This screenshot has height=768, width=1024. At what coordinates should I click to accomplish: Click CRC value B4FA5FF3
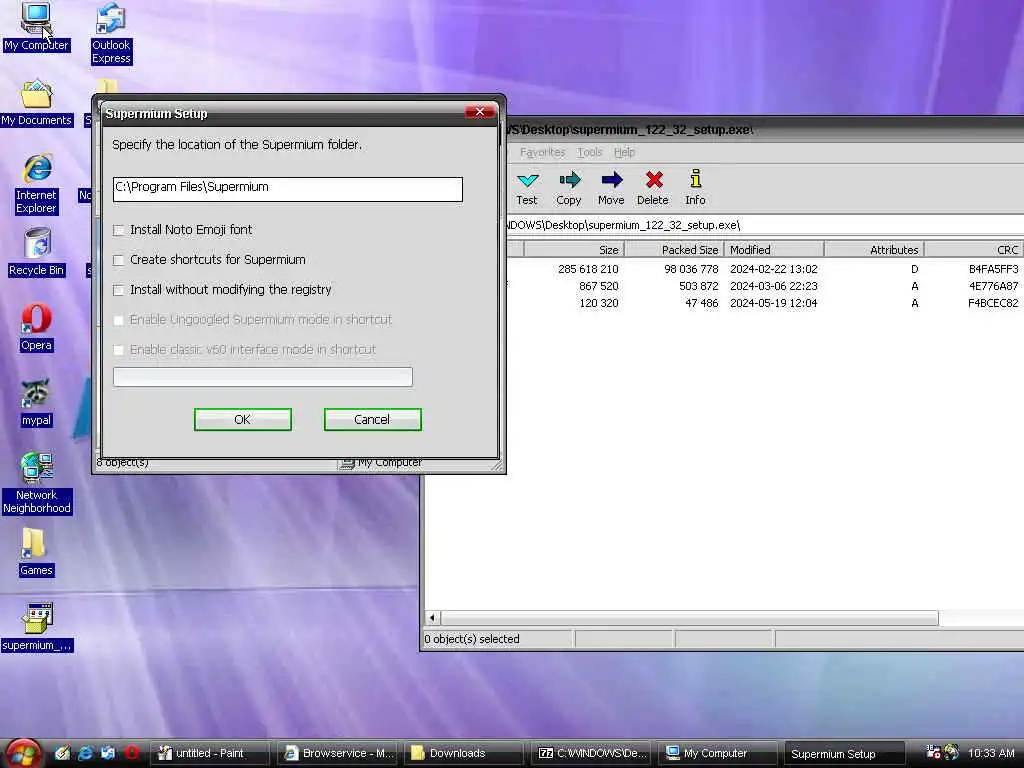[x=993, y=269]
